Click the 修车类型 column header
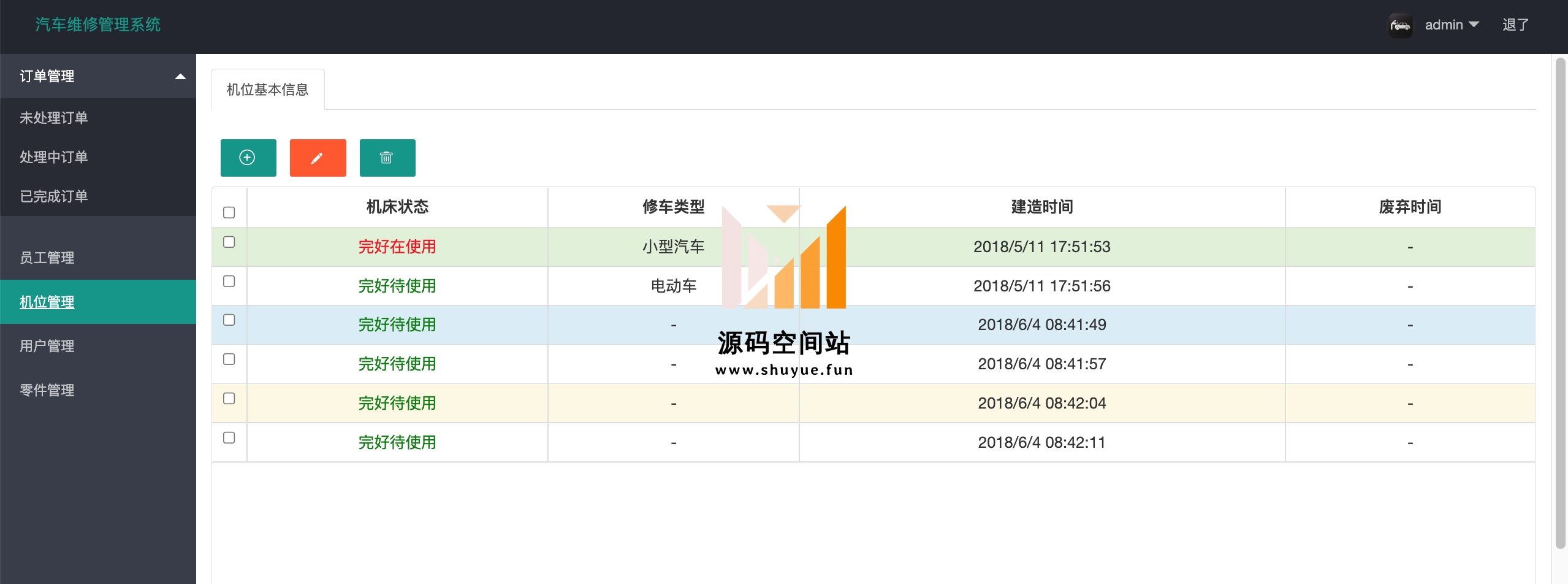 pyautogui.click(x=674, y=207)
